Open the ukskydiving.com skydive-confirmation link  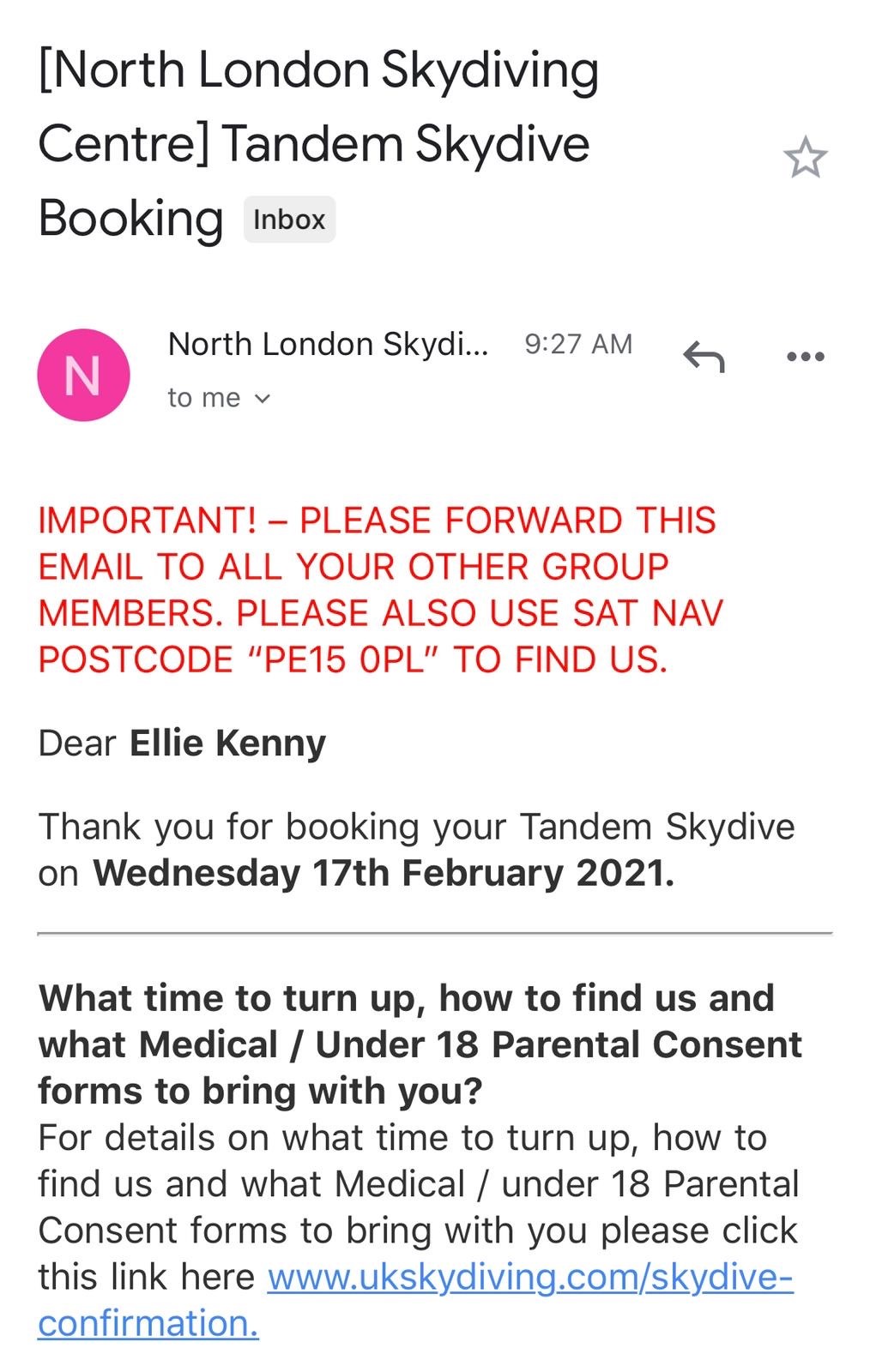[x=529, y=1278]
